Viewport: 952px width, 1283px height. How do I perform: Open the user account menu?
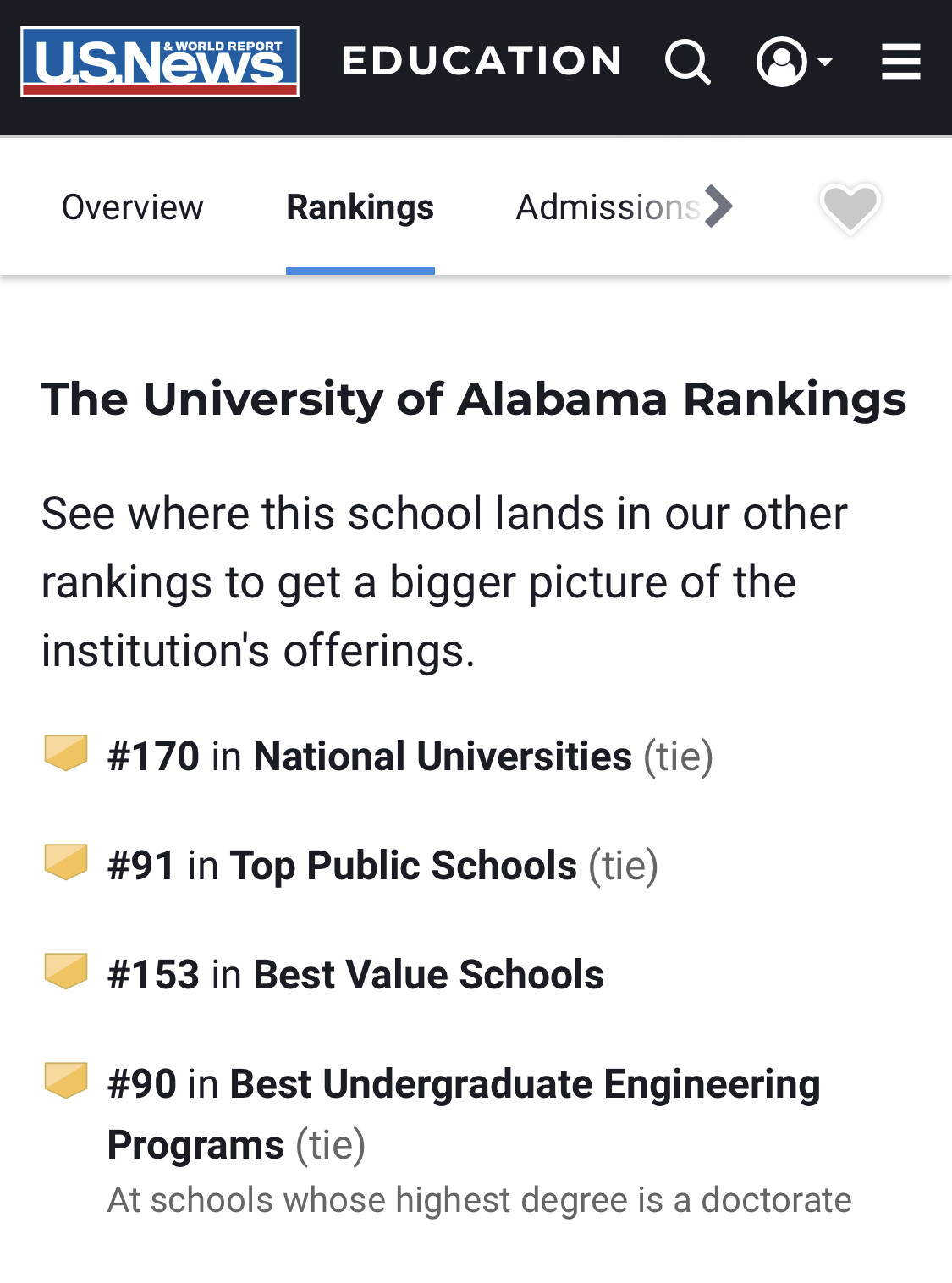click(x=793, y=62)
